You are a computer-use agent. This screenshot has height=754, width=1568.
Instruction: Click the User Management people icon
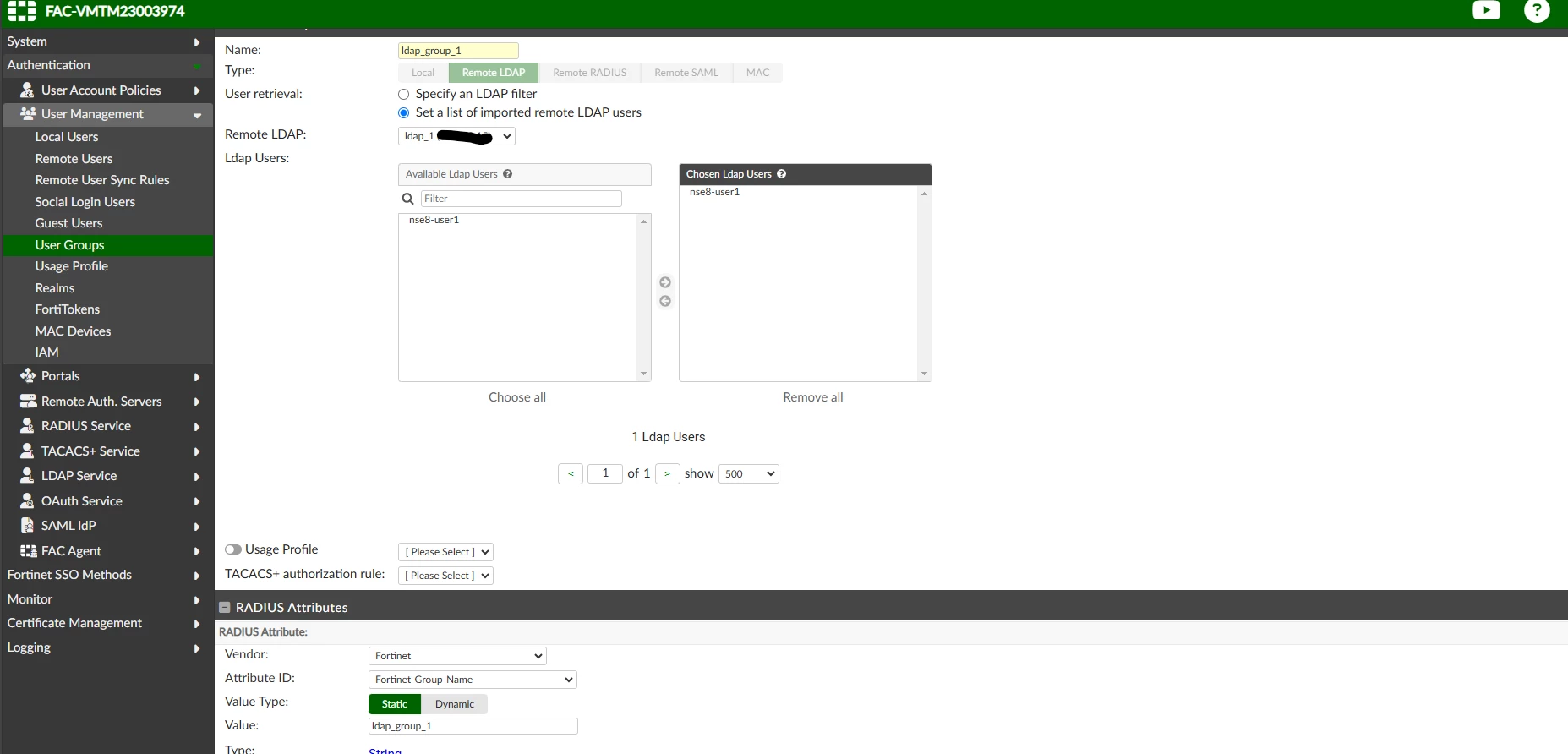coord(28,113)
